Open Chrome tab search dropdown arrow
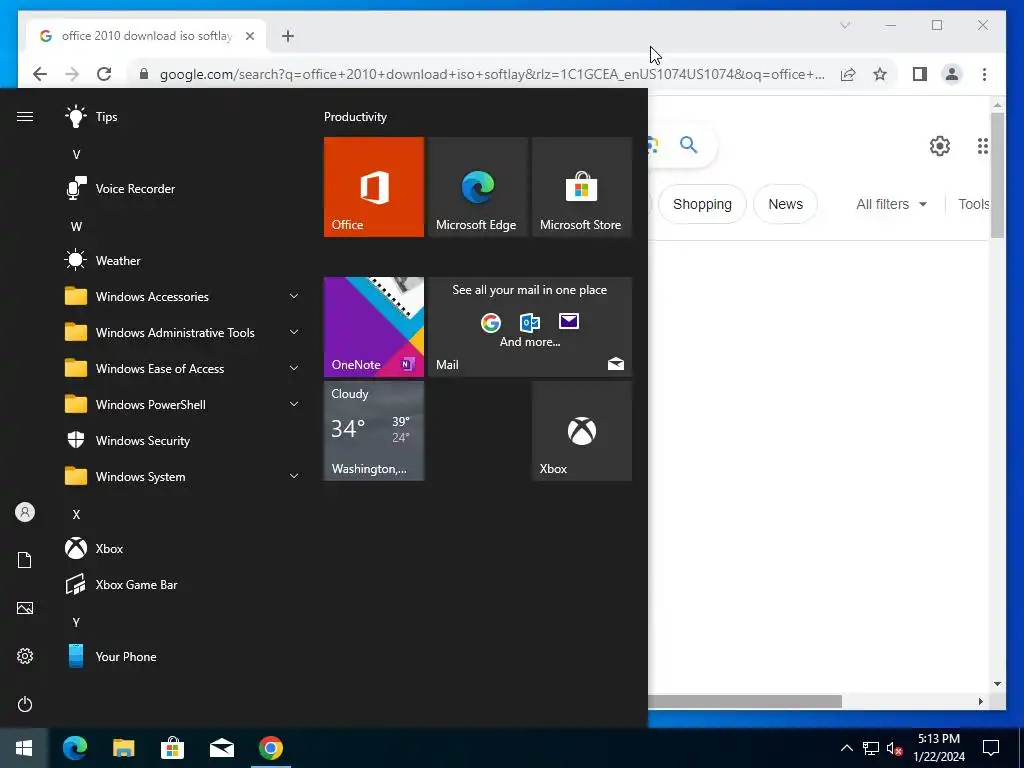This screenshot has height=768, width=1024. click(x=845, y=25)
